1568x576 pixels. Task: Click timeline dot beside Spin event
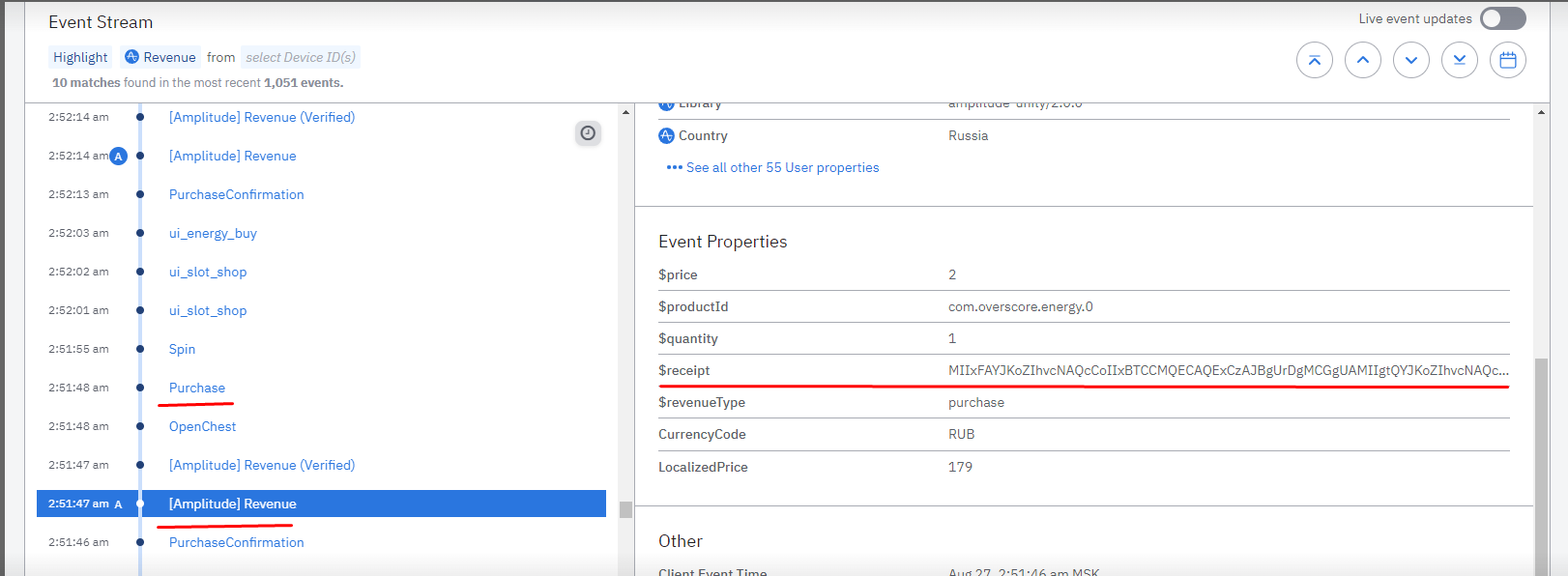point(140,349)
